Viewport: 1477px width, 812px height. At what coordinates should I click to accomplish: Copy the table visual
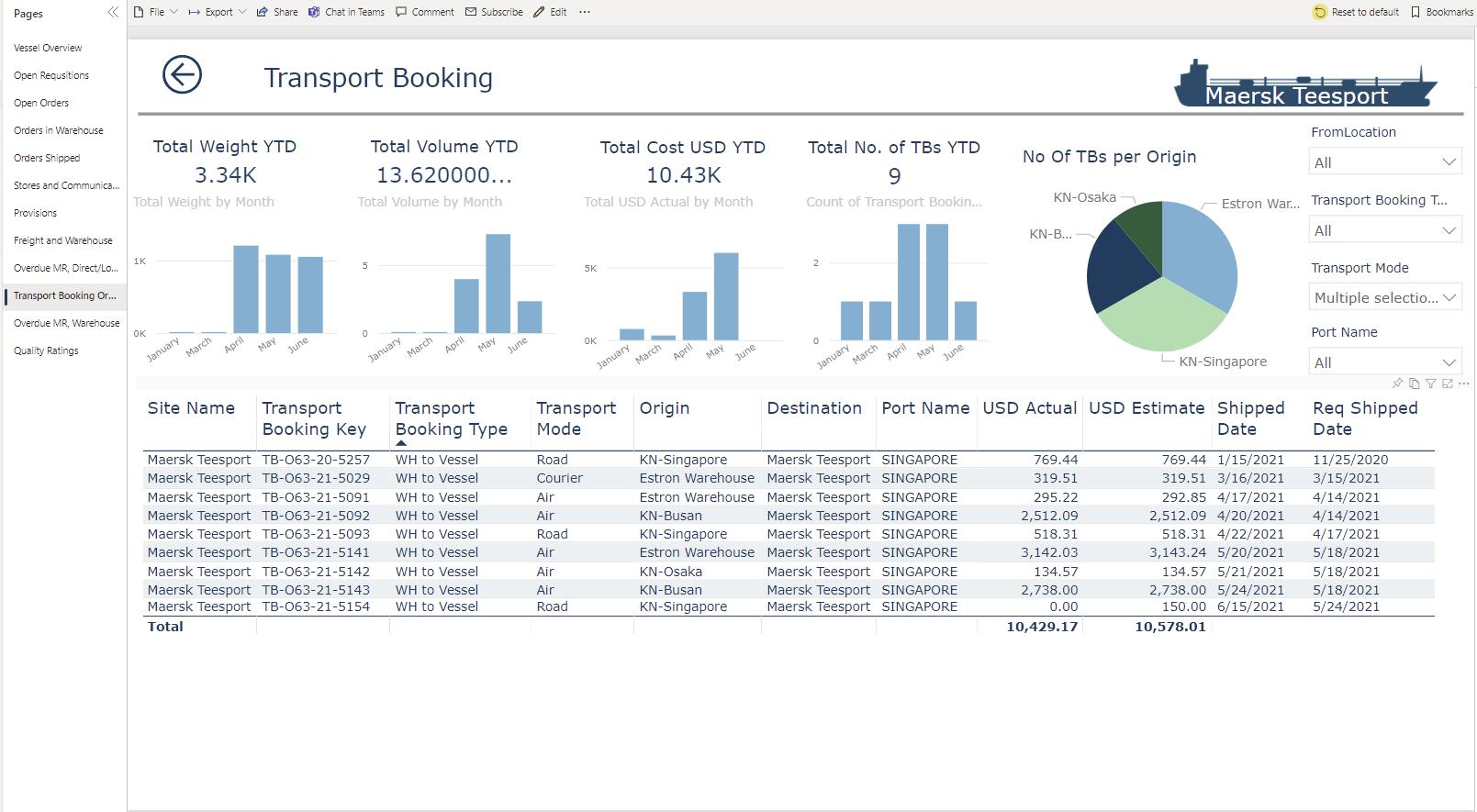pyautogui.click(x=1414, y=384)
